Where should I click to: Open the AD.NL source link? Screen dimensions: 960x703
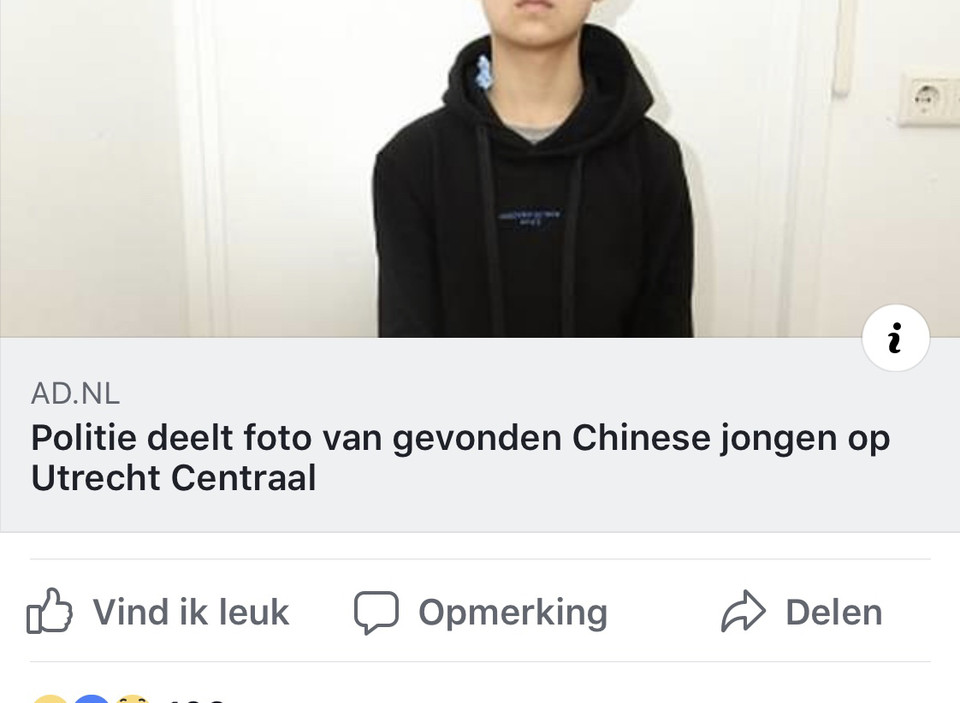pyautogui.click(x=75, y=393)
